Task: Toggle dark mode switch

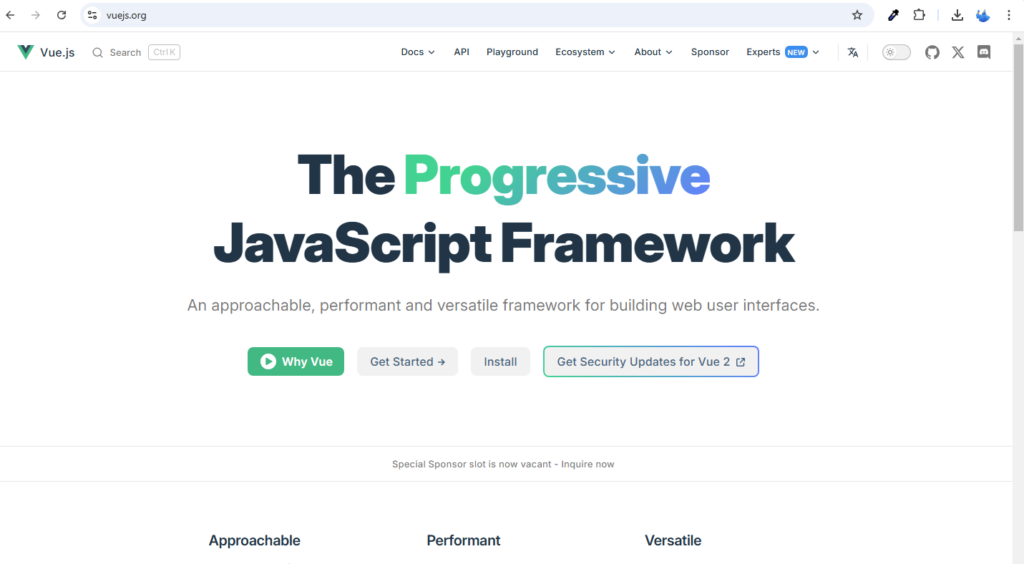Action: (x=896, y=52)
